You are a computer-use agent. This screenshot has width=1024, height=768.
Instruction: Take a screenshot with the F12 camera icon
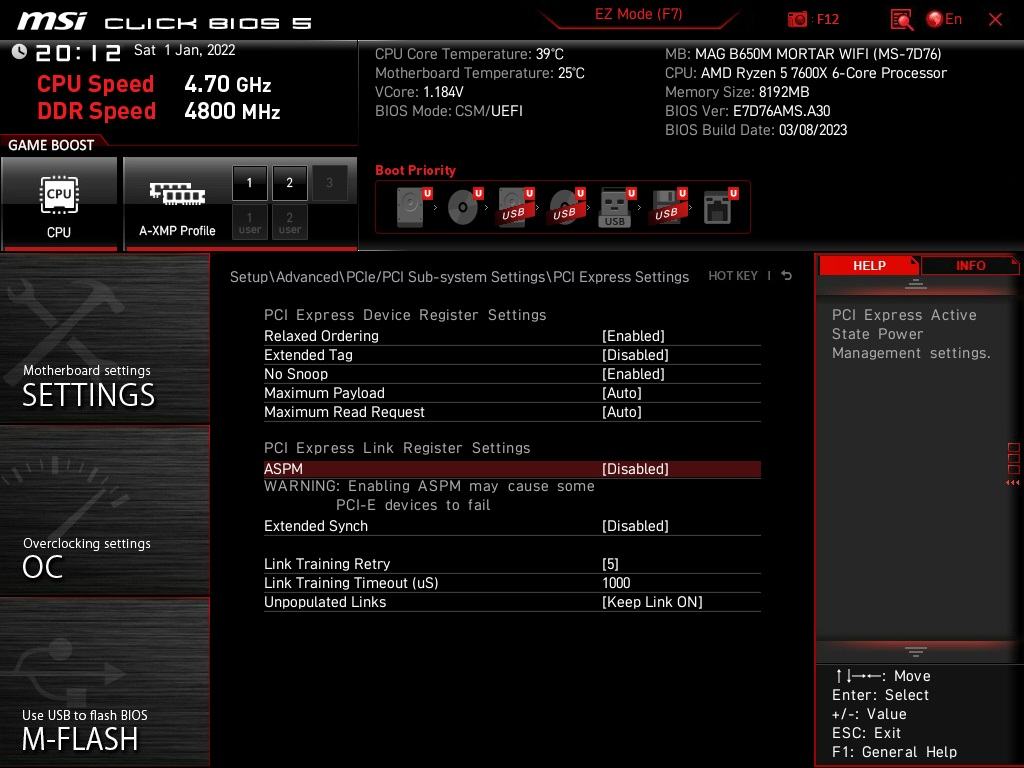pyautogui.click(x=797, y=20)
